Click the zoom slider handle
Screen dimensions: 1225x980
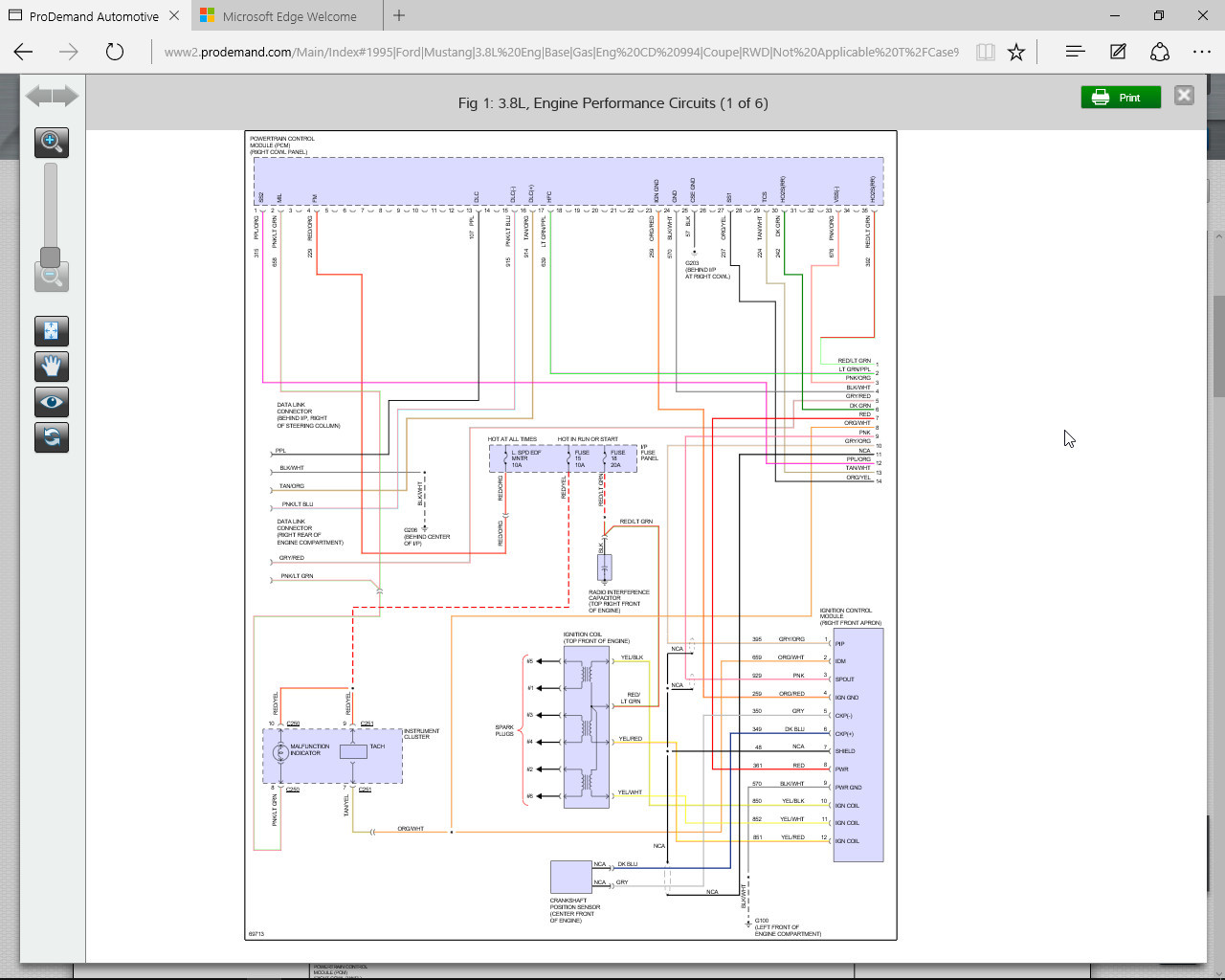click(x=51, y=256)
